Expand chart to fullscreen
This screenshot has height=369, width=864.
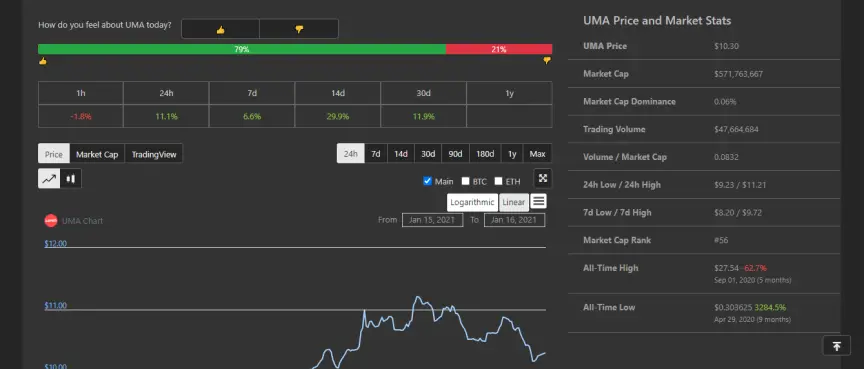543,178
